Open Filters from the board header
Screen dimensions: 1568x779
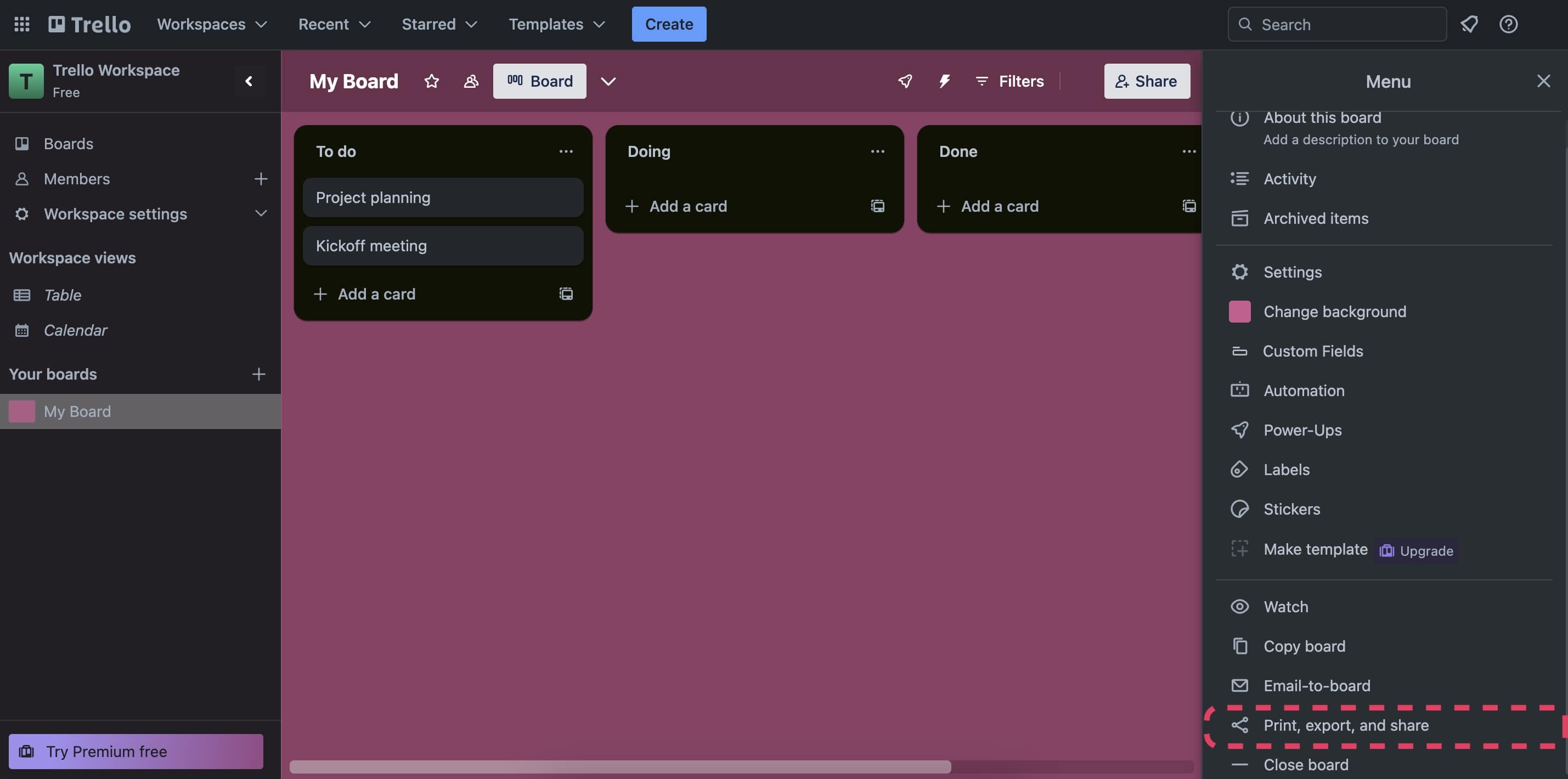[1009, 81]
